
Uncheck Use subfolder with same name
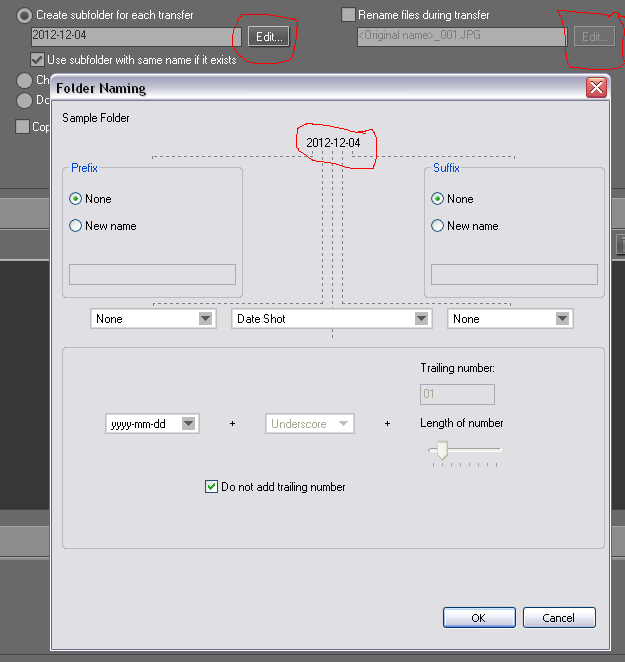click(x=37, y=60)
